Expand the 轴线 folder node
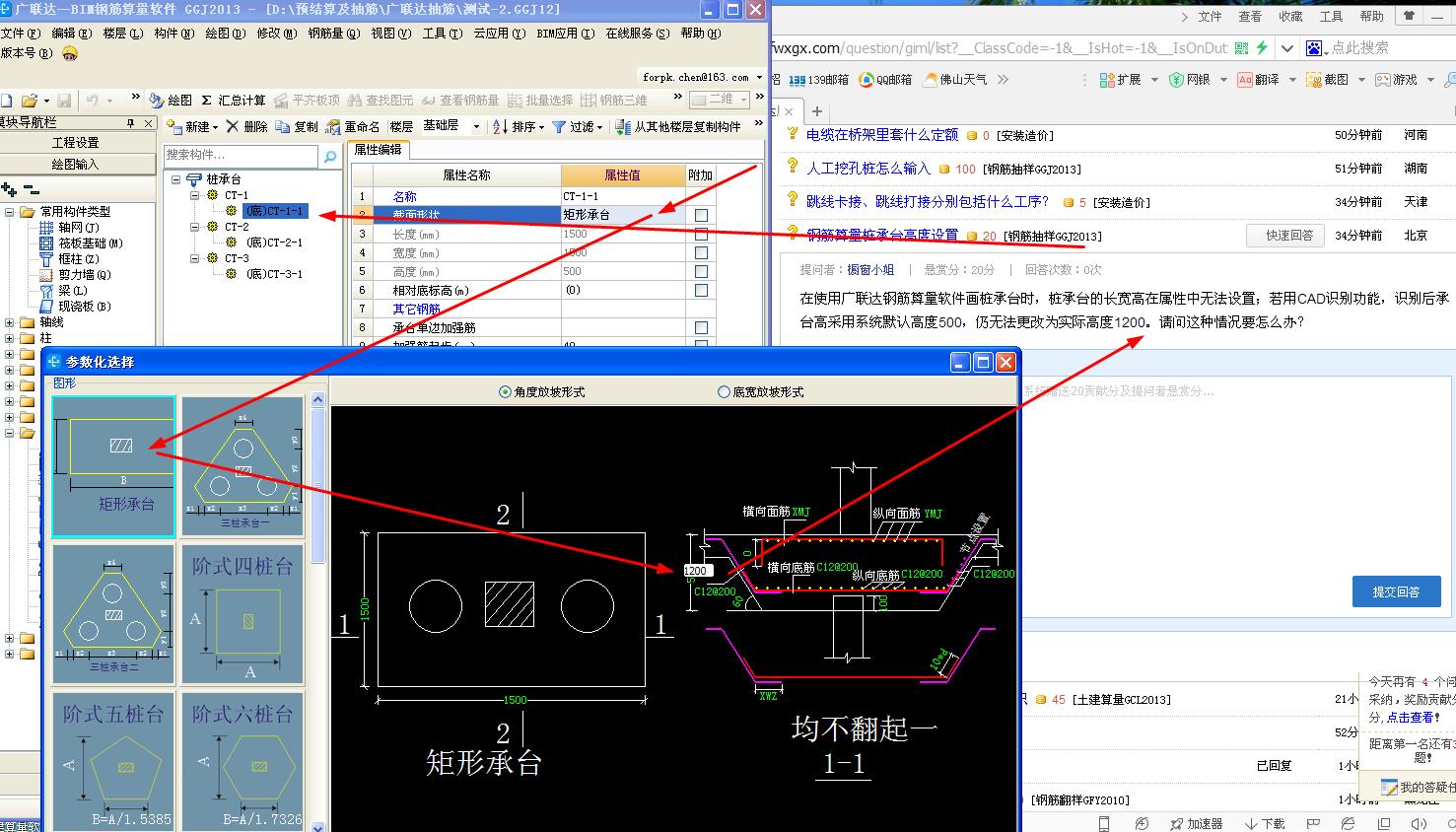 [10, 322]
